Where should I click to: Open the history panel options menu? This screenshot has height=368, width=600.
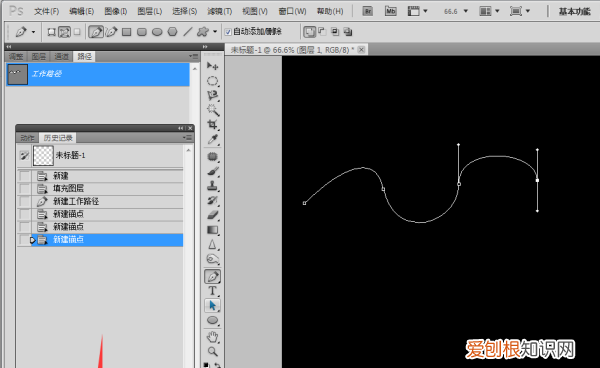pos(188,137)
